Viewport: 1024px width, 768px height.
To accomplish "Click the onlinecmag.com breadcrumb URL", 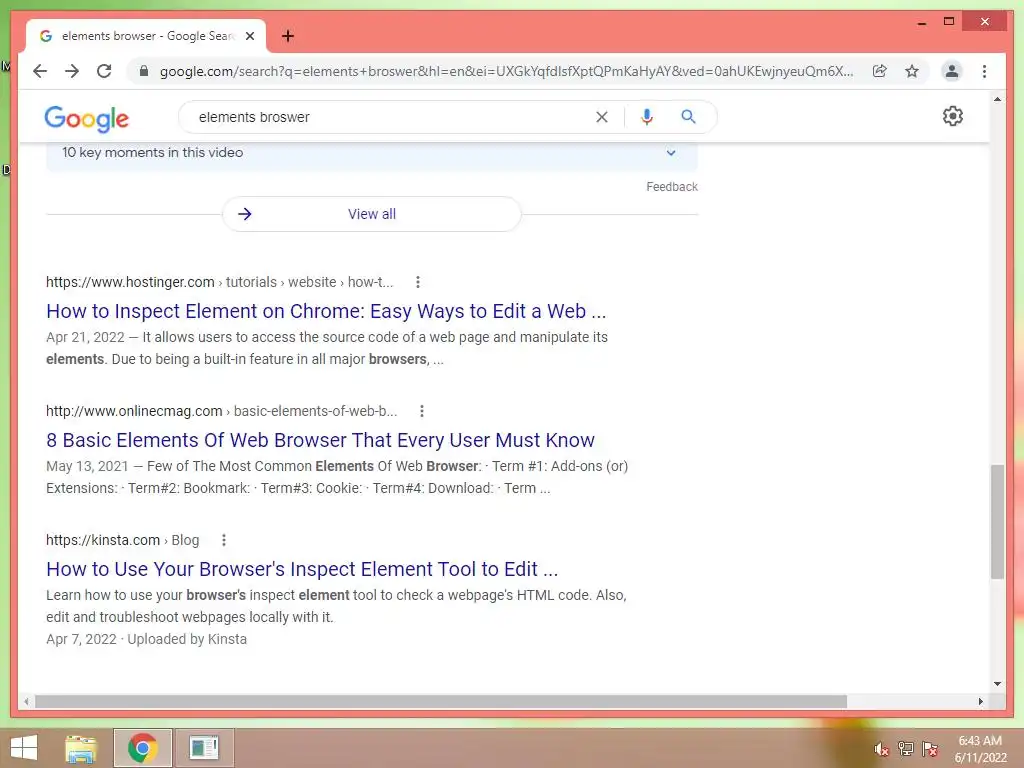I will tap(221, 411).
